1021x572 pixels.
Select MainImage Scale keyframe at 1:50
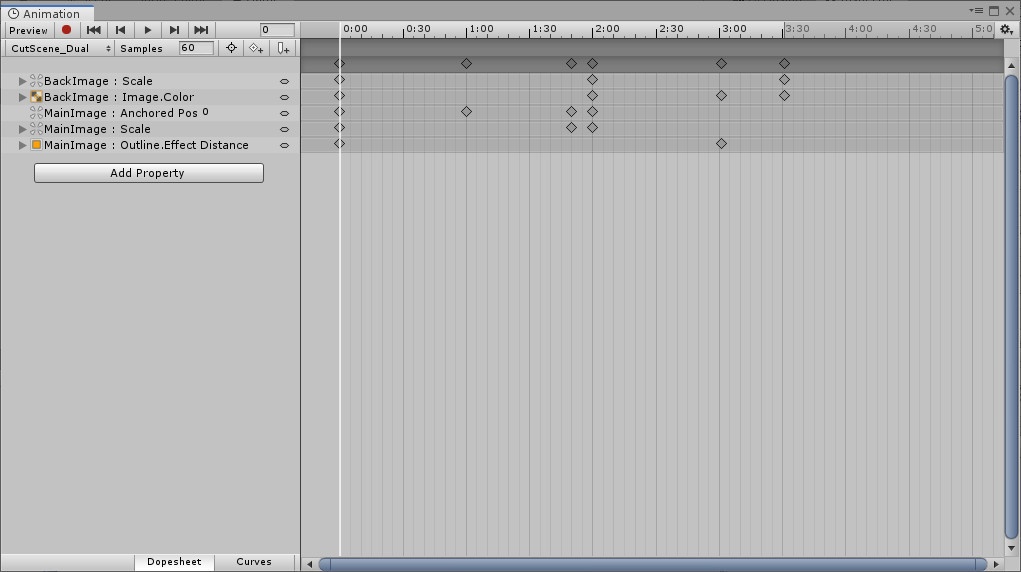click(x=571, y=128)
